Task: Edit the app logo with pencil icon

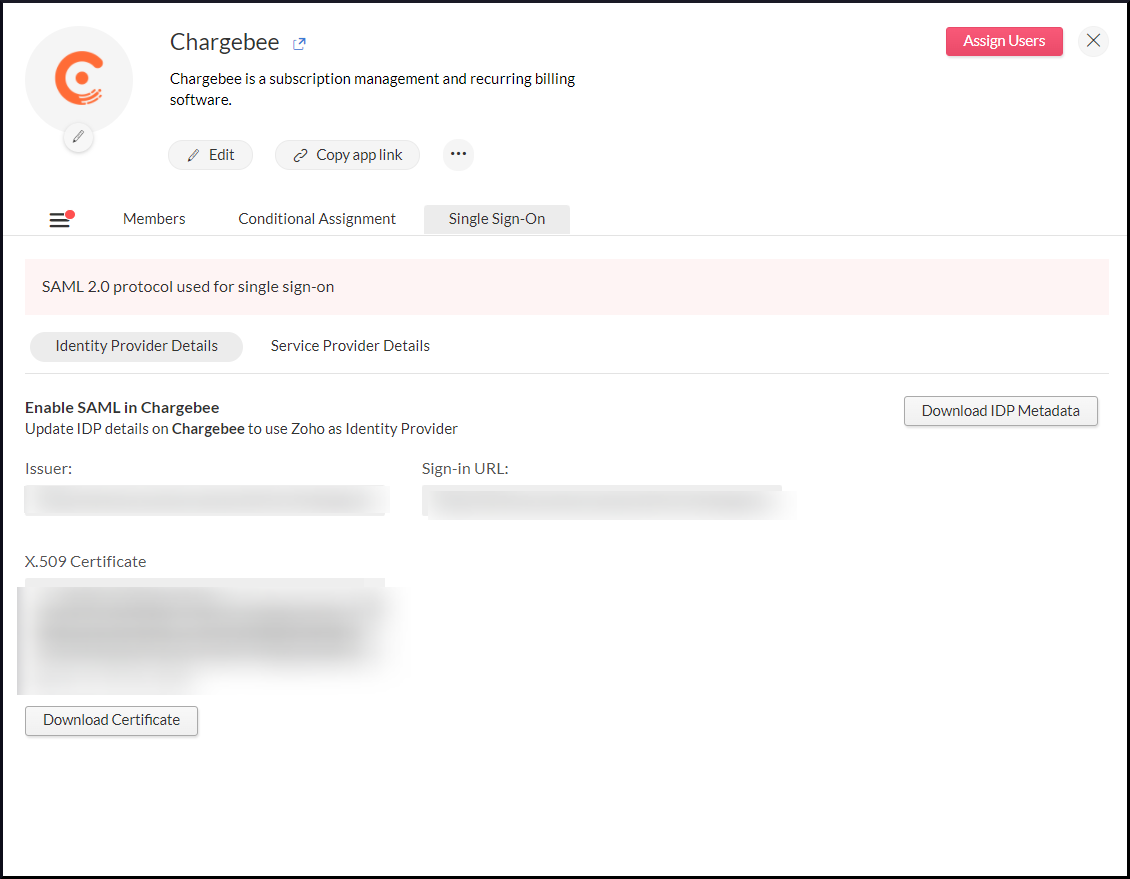Action: point(79,137)
